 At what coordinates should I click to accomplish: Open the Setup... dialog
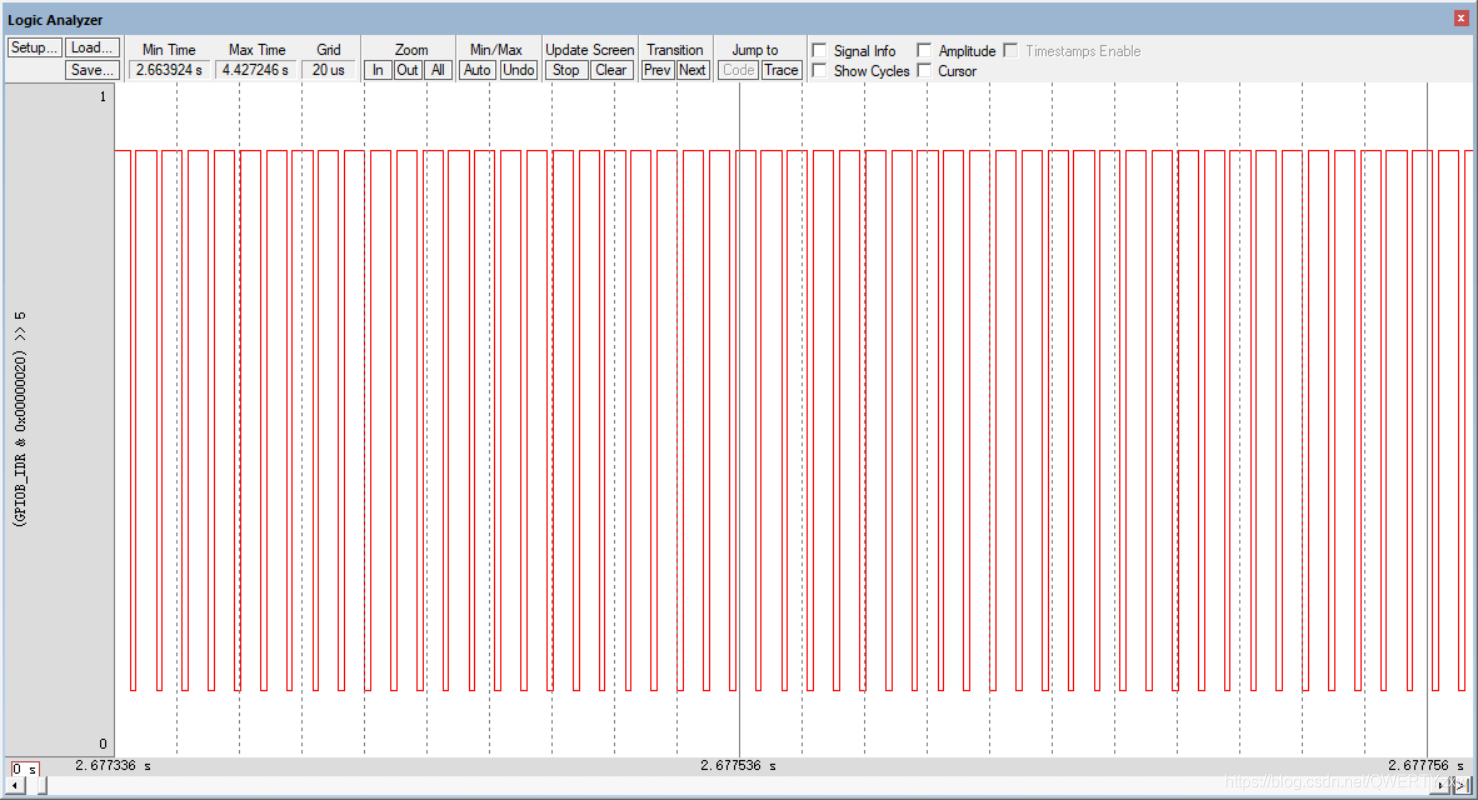[35, 47]
